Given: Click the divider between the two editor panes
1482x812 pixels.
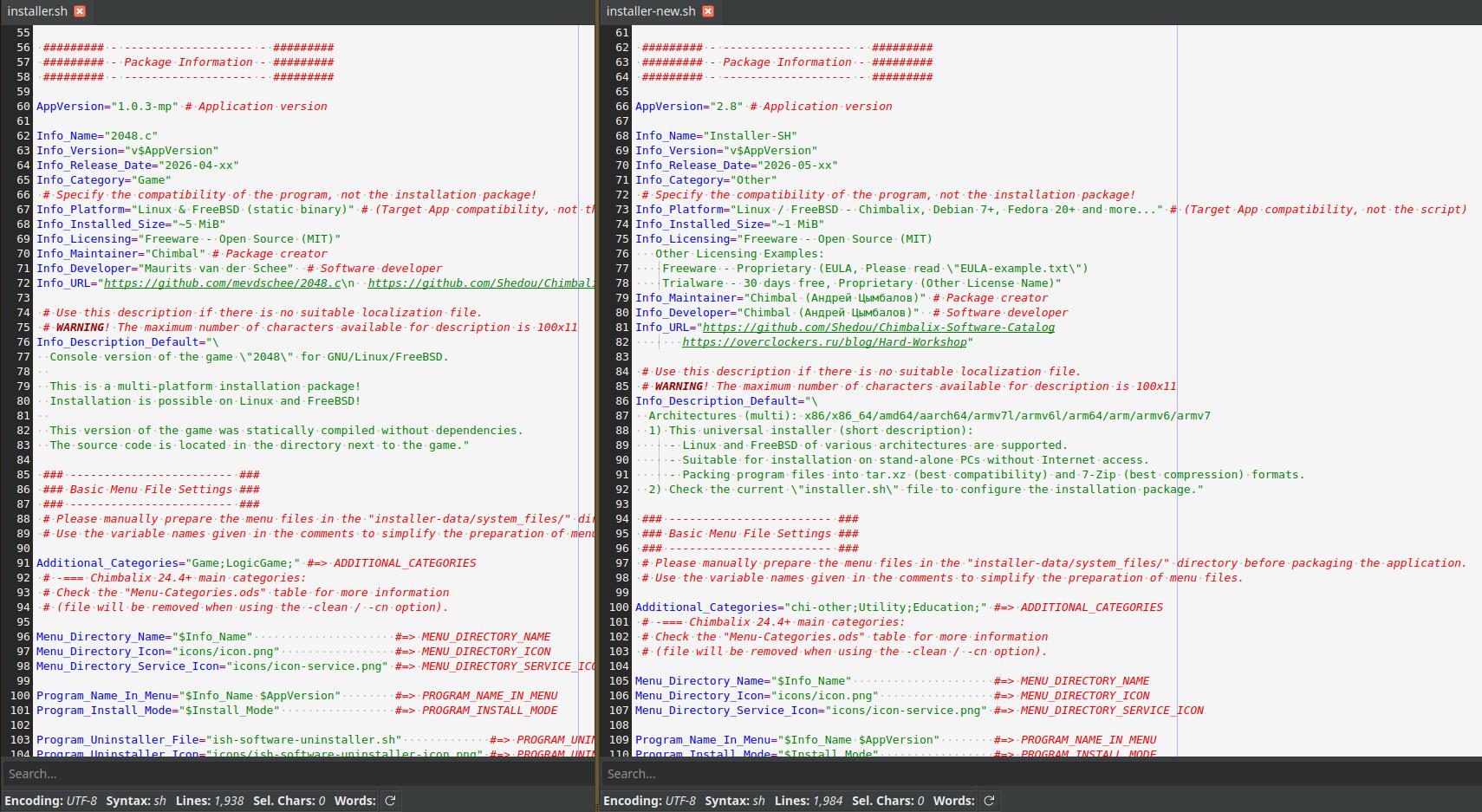Looking at the screenshot, I should (x=597, y=390).
